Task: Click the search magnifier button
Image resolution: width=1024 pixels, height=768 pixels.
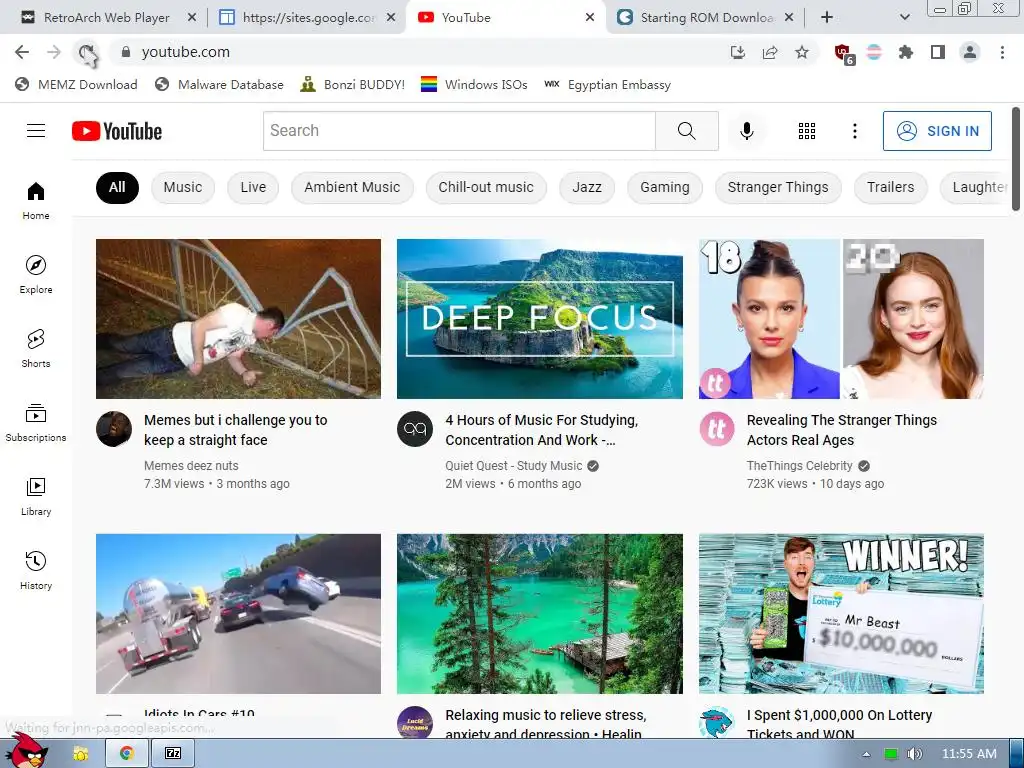Action: (x=686, y=131)
